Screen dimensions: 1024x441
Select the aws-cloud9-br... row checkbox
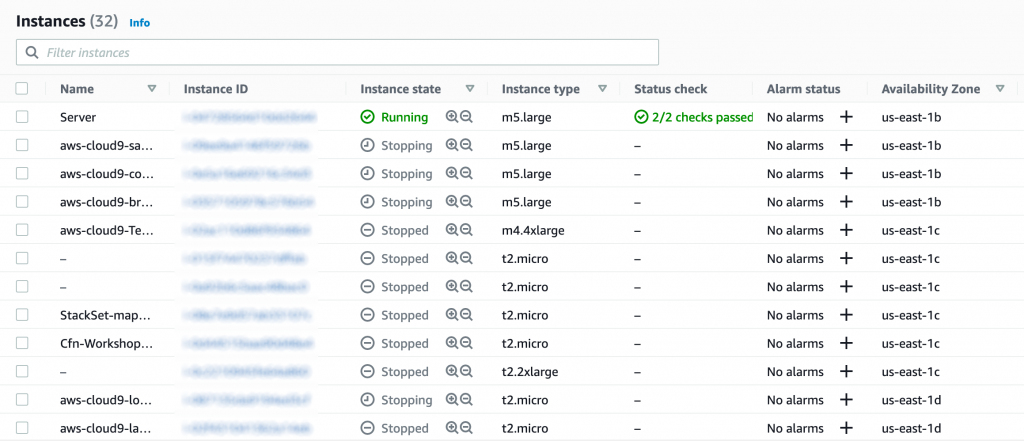click(x=22, y=202)
